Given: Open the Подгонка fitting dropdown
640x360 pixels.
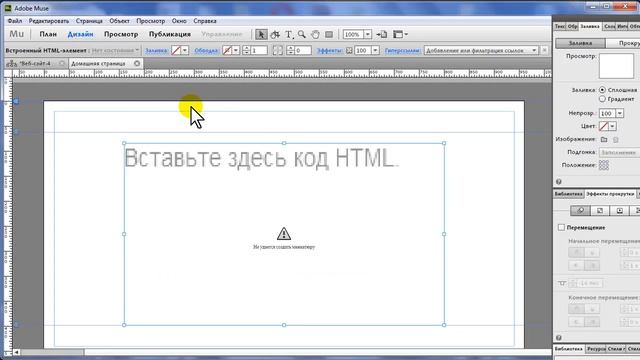Looking at the screenshot, I should click(619, 152).
